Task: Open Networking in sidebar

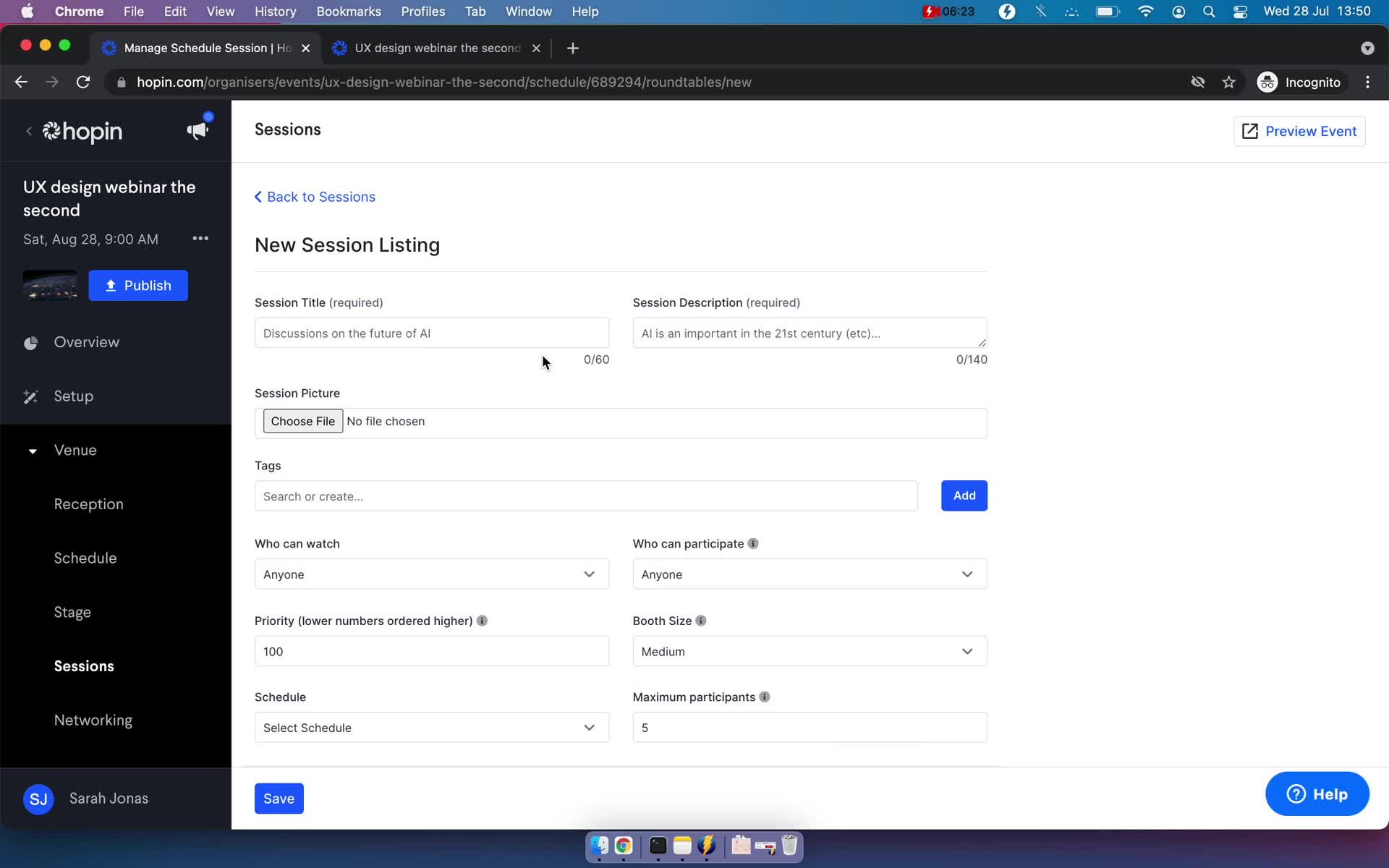Action: click(93, 720)
